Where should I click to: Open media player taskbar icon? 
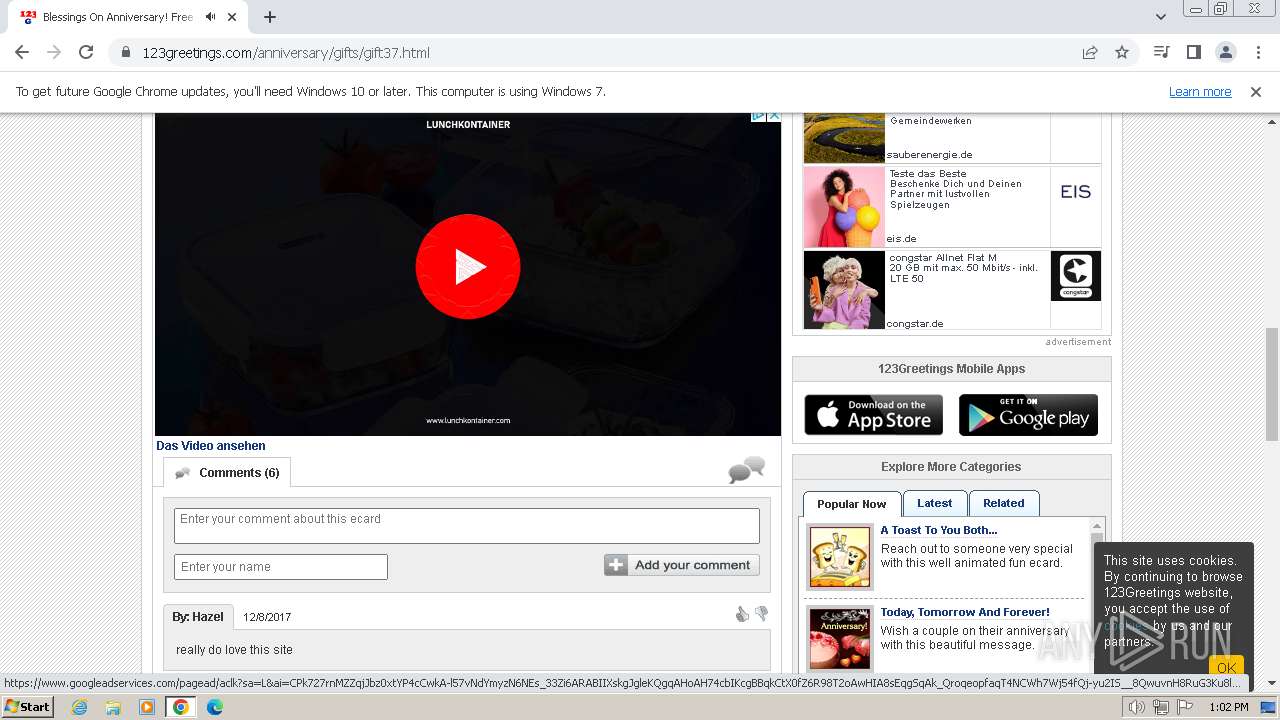[147, 707]
